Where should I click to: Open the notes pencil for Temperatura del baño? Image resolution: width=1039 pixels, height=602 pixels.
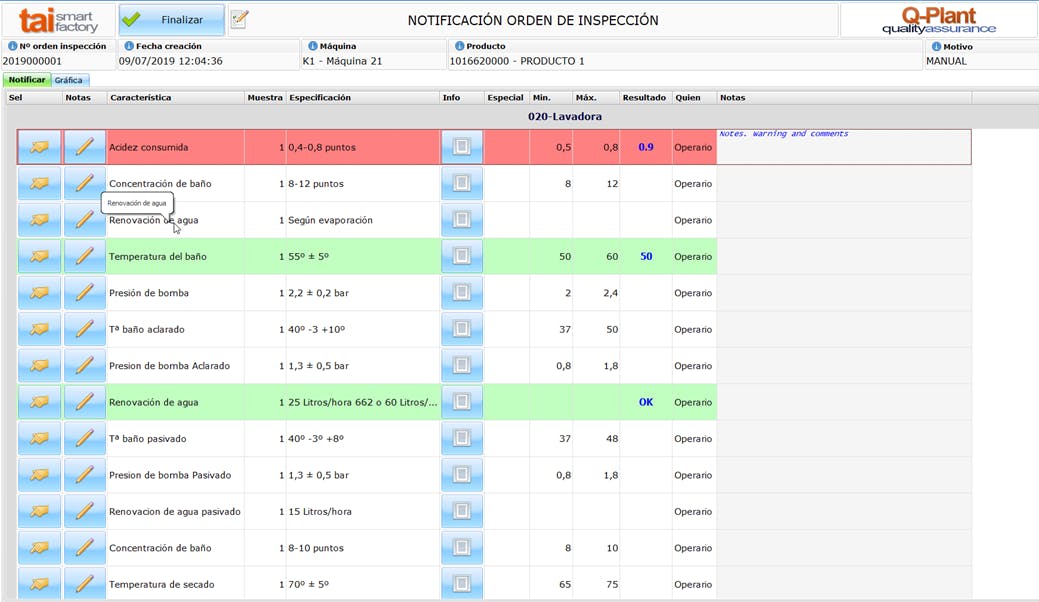[85, 256]
